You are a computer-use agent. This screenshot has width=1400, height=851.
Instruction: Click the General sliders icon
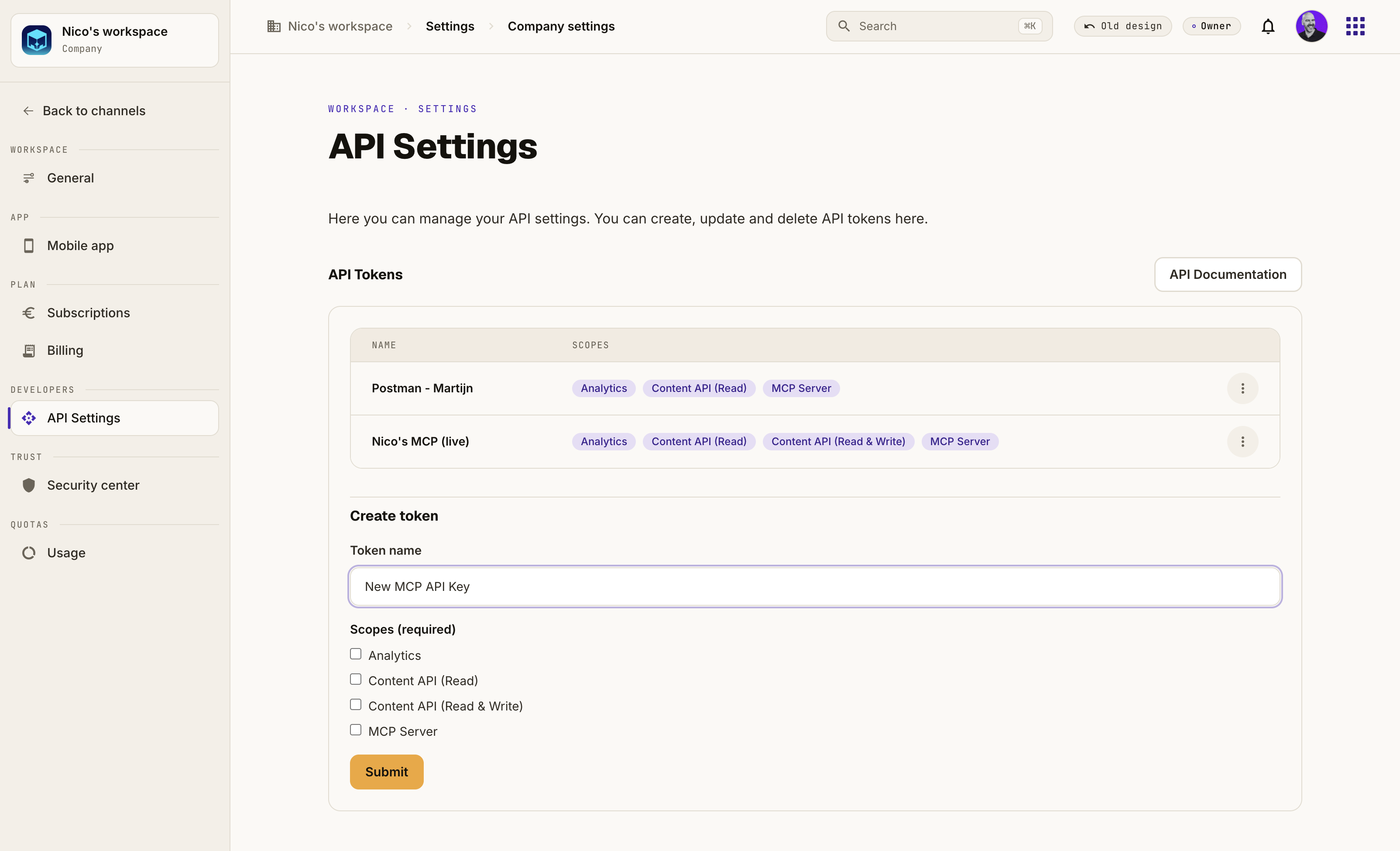click(x=29, y=178)
